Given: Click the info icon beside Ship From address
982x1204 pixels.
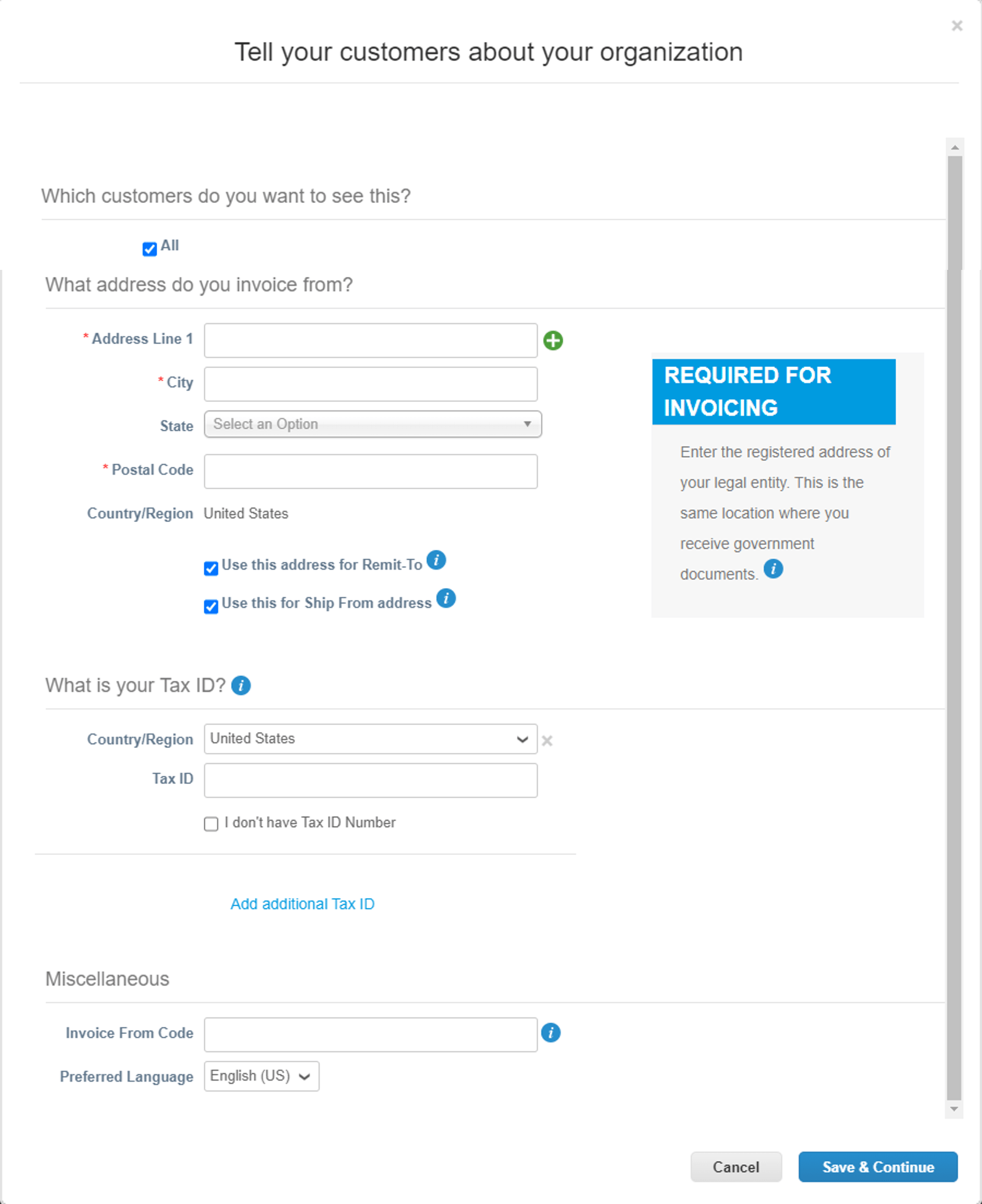Looking at the screenshot, I should (446, 599).
